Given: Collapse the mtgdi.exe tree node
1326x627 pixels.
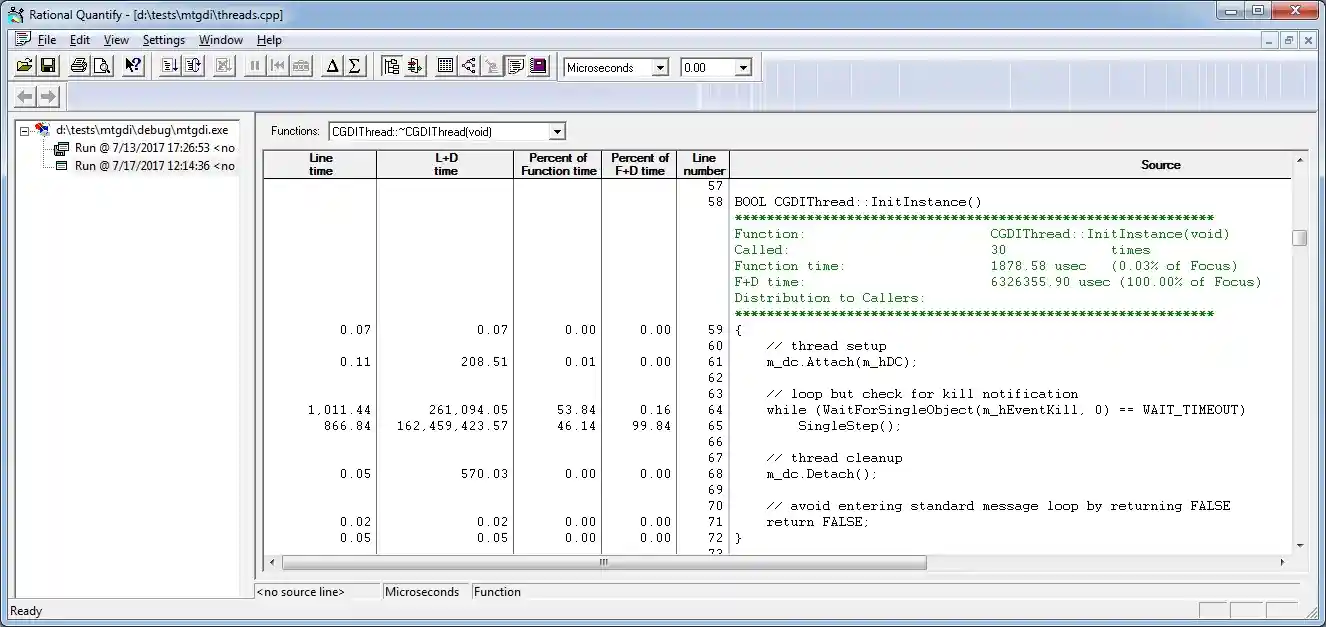Looking at the screenshot, I should (x=26, y=130).
